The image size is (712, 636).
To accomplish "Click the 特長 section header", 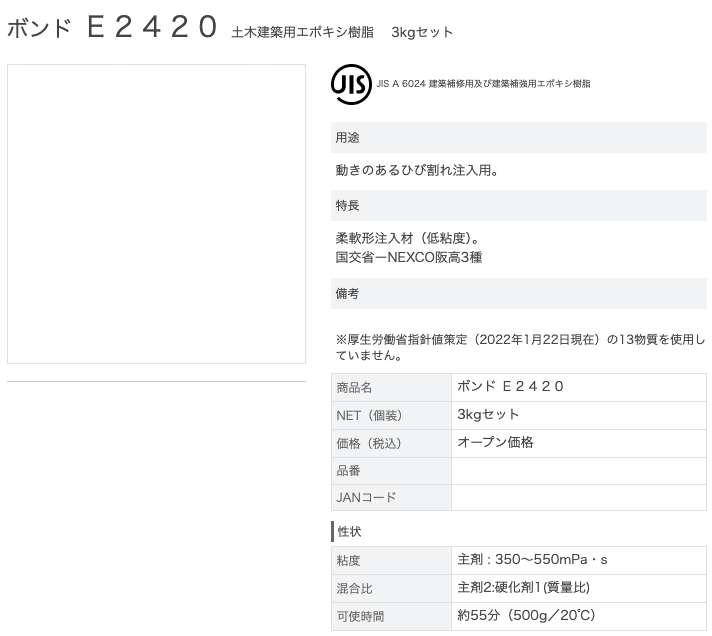I will [x=519, y=206].
